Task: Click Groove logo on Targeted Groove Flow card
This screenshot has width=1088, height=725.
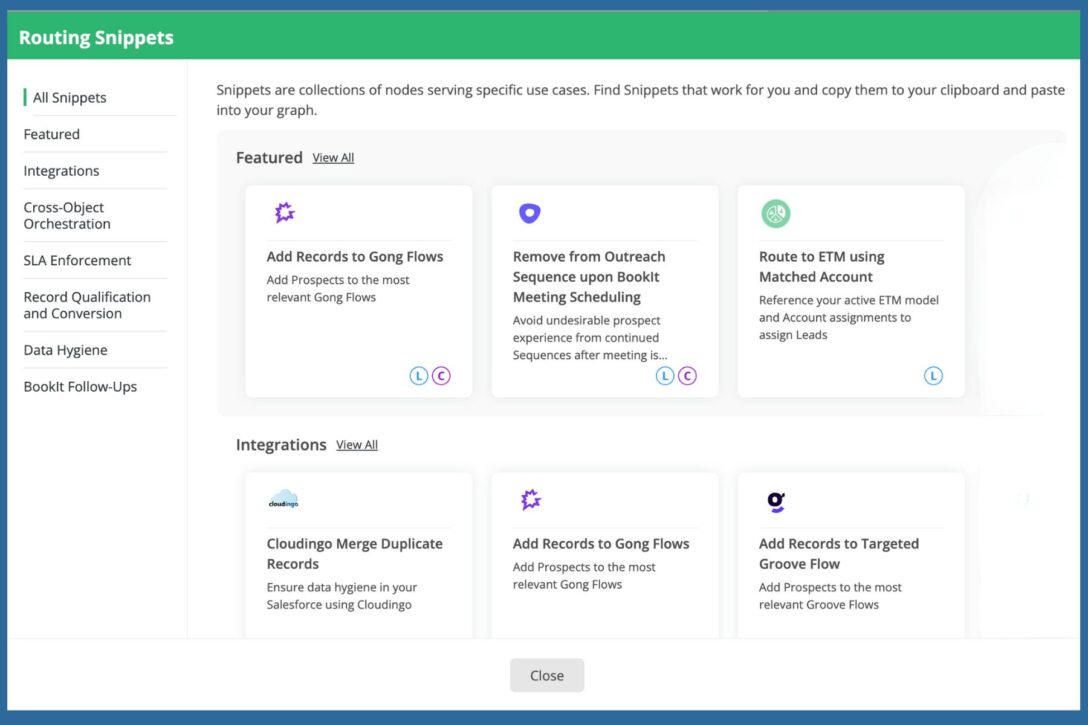Action: point(776,501)
